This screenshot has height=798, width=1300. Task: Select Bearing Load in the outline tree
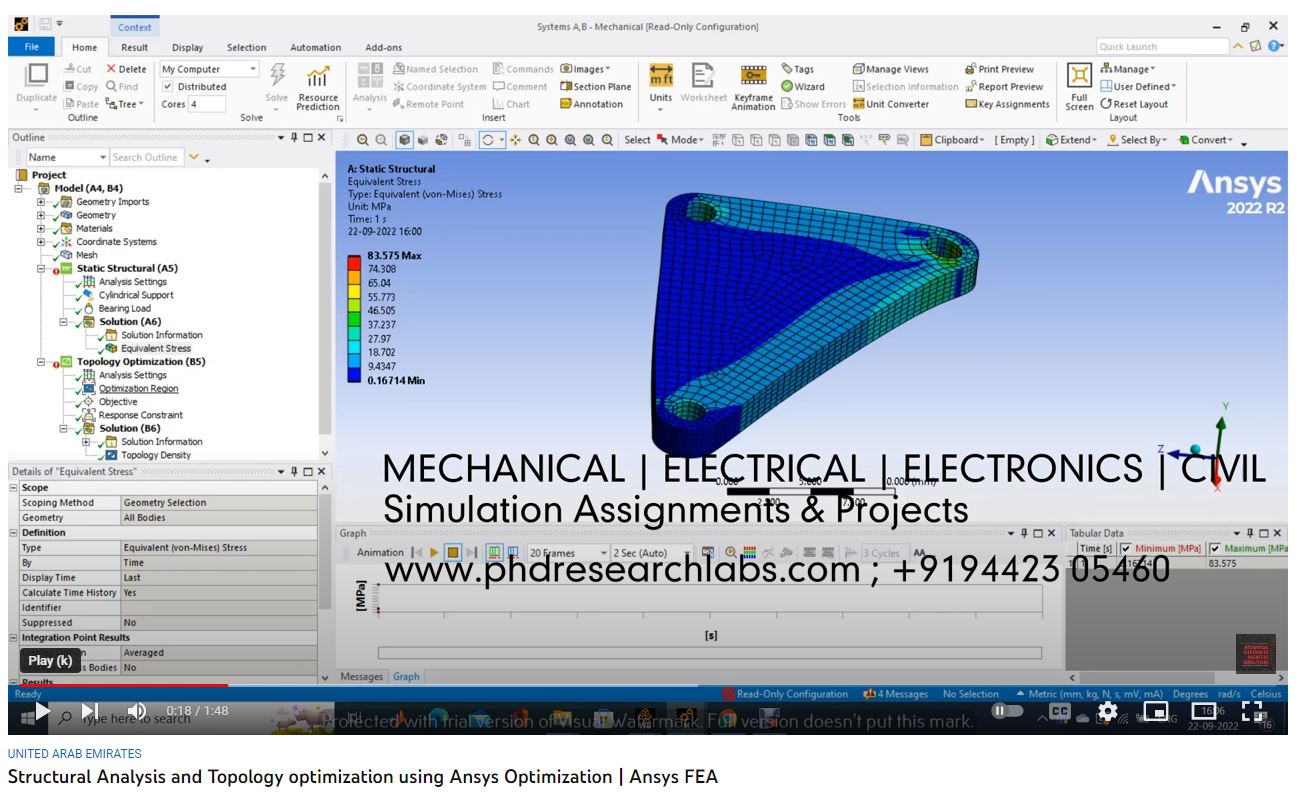tap(124, 308)
